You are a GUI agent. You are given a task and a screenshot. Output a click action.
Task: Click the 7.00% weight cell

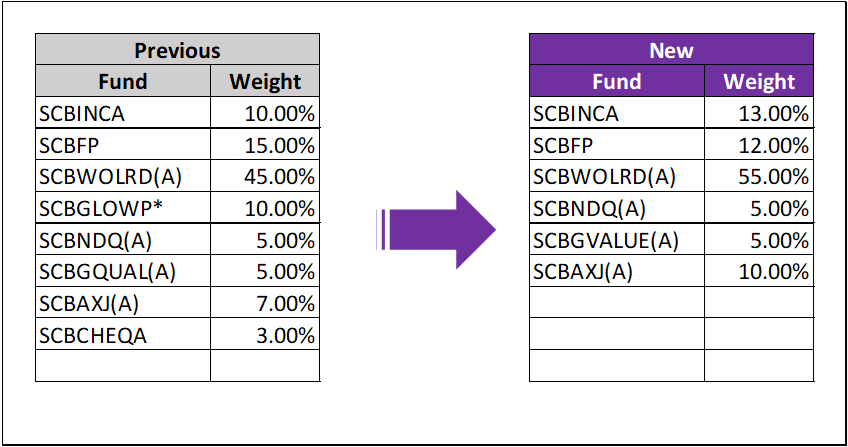(x=265, y=304)
